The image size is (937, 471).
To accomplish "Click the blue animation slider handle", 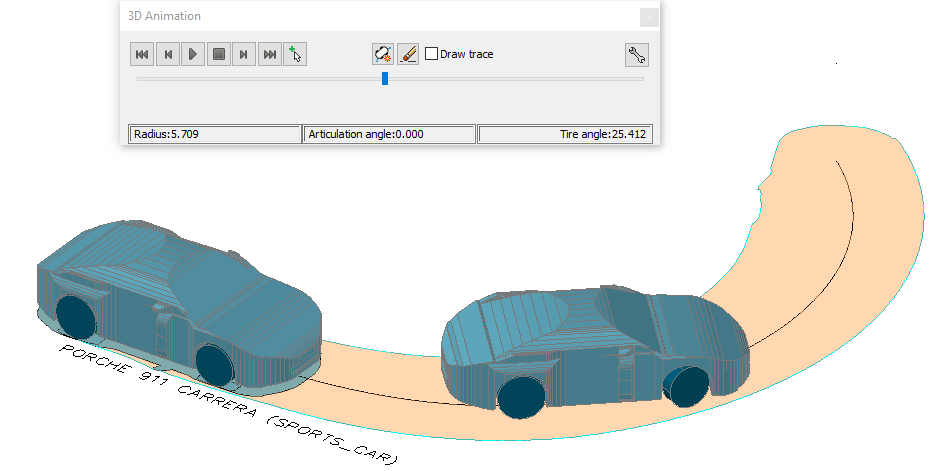I will (x=385, y=78).
